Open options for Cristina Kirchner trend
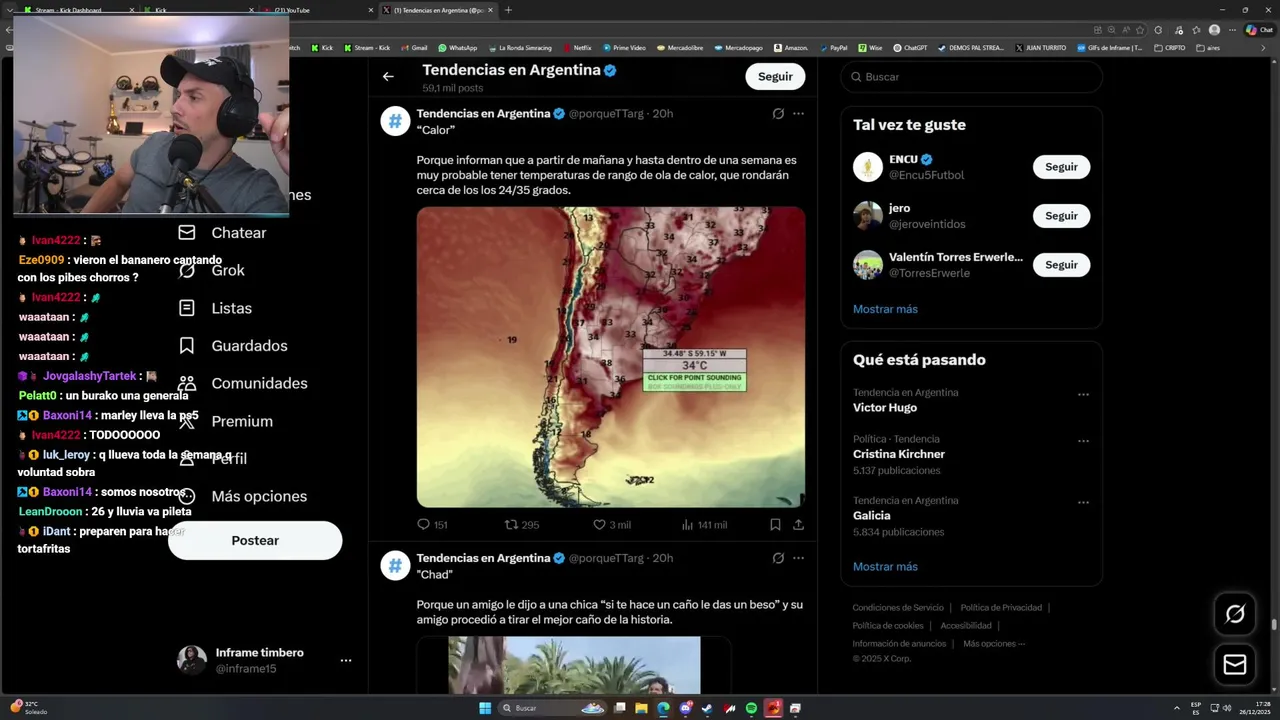 pyautogui.click(x=1083, y=441)
